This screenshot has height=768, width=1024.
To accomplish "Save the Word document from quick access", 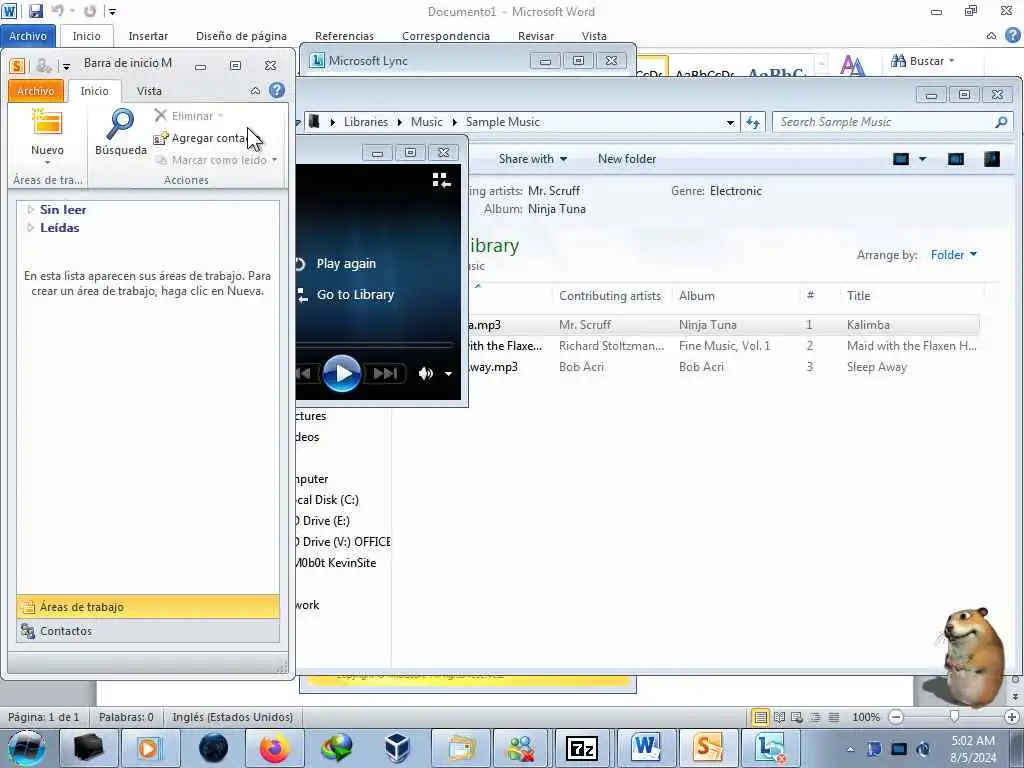I will (35, 11).
